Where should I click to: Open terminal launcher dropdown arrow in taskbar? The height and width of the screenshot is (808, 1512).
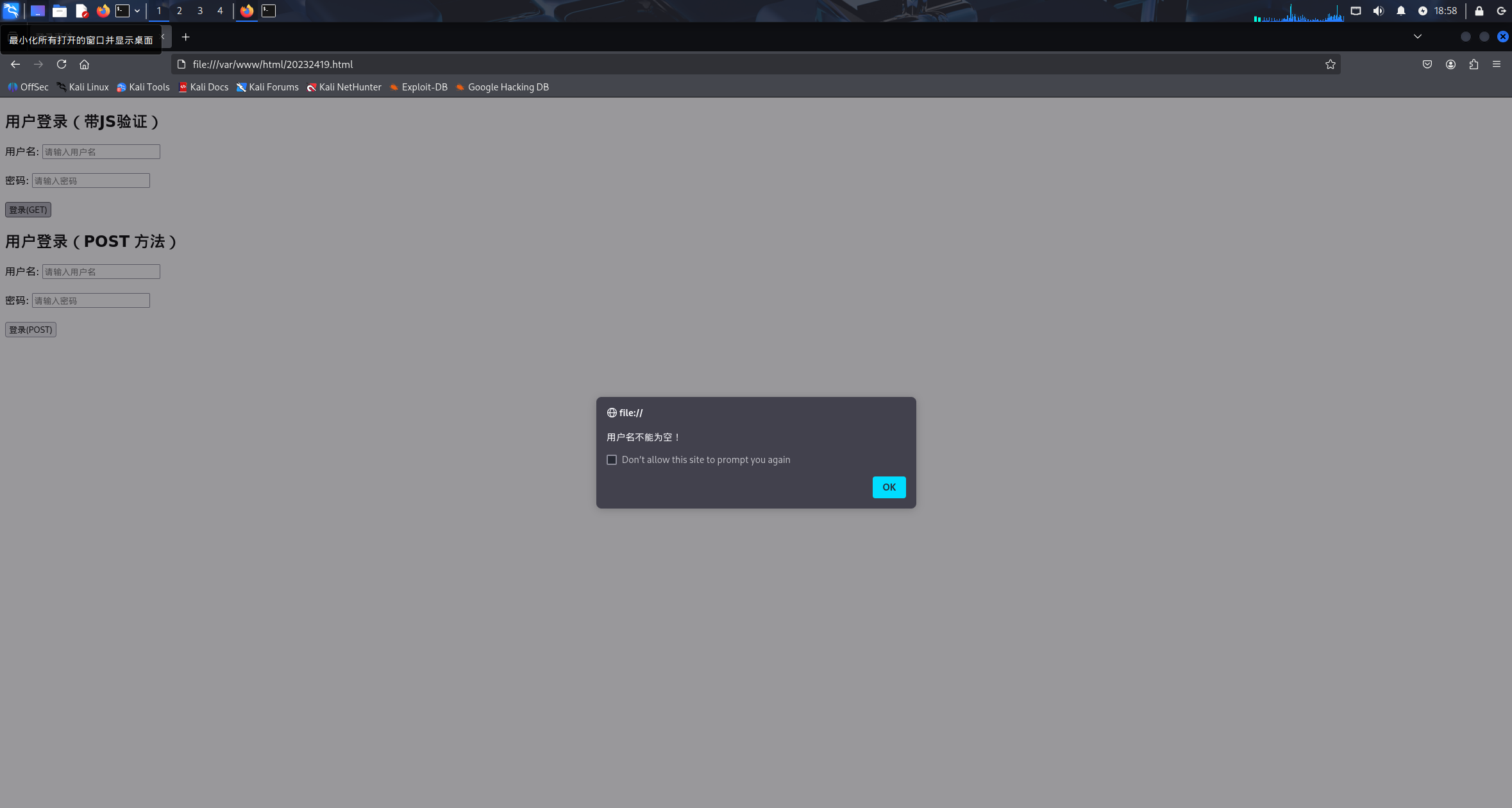click(137, 11)
